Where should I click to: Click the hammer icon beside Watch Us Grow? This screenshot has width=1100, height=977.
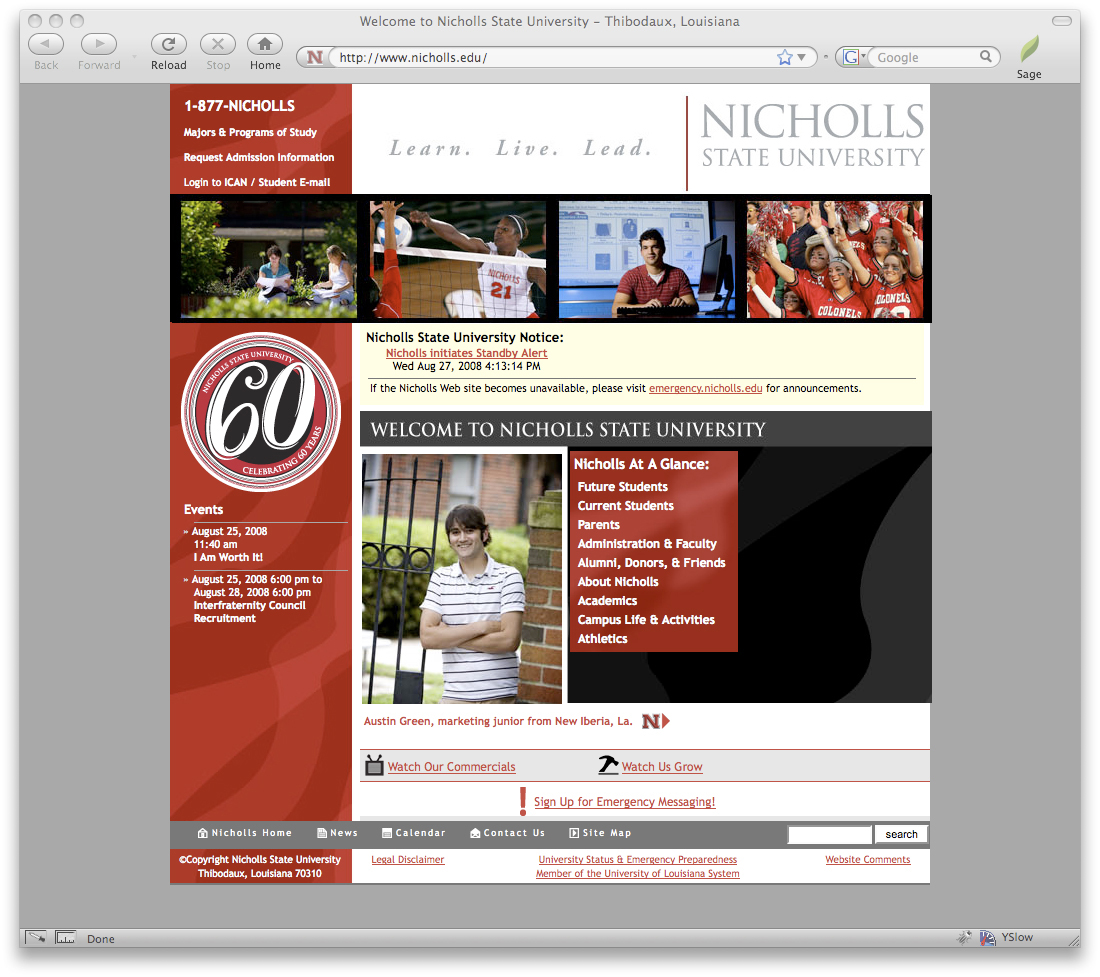tap(608, 766)
